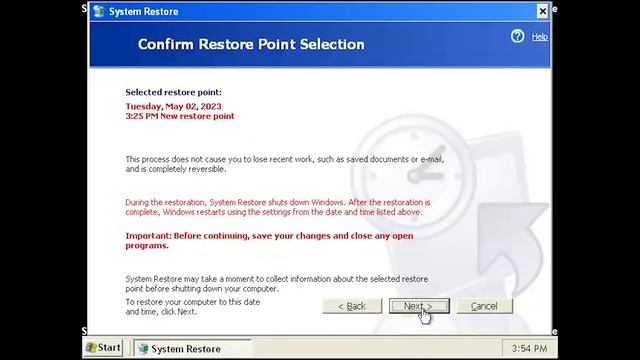Click 'This process does not cause' paragraph
This screenshot has width=640, height=360.
click(284, 164)
